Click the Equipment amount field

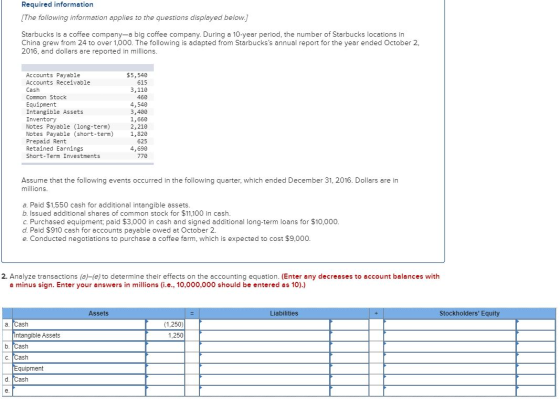(x=165, y=369)
